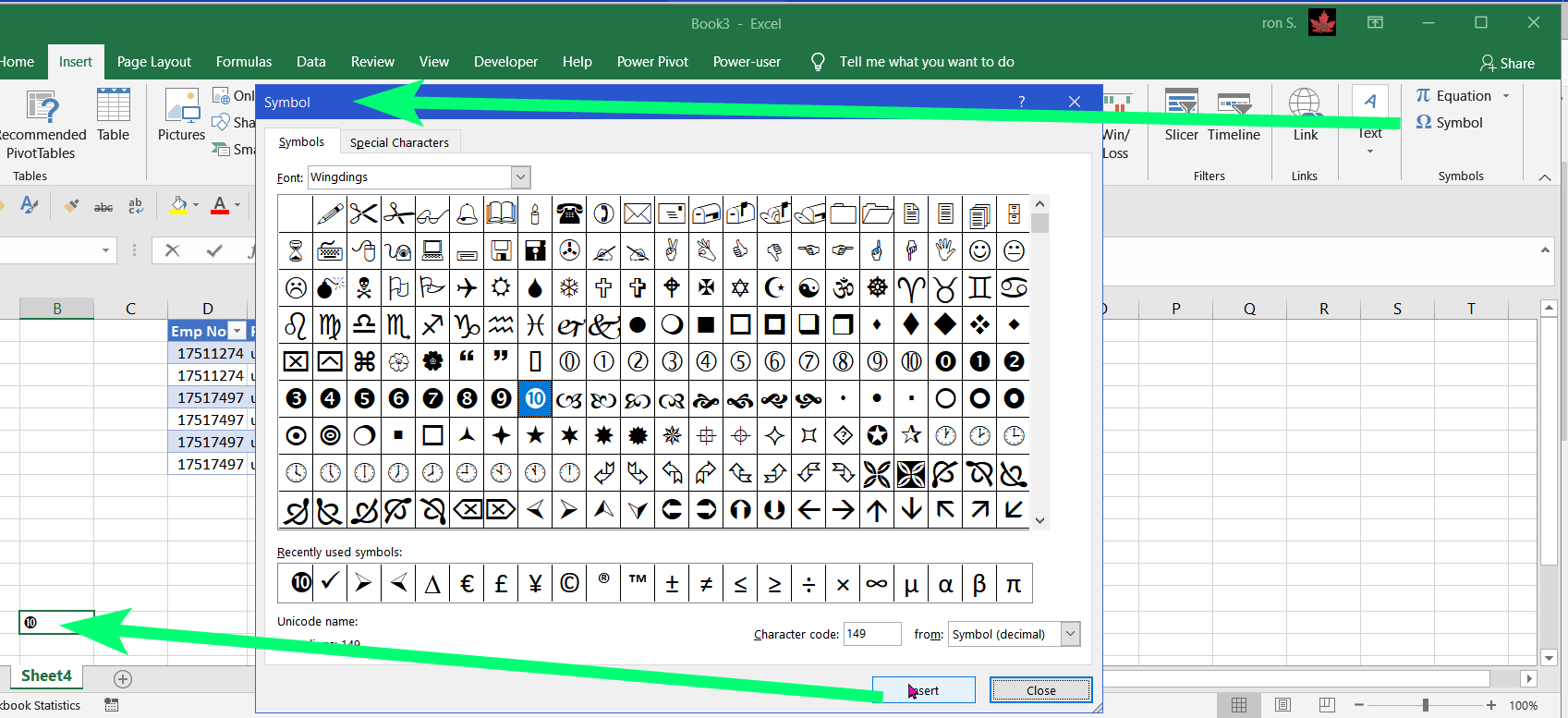Viewport: 1568px width, 718px height.
Task: Select the bomb symbol
Action: coord(330,287)
